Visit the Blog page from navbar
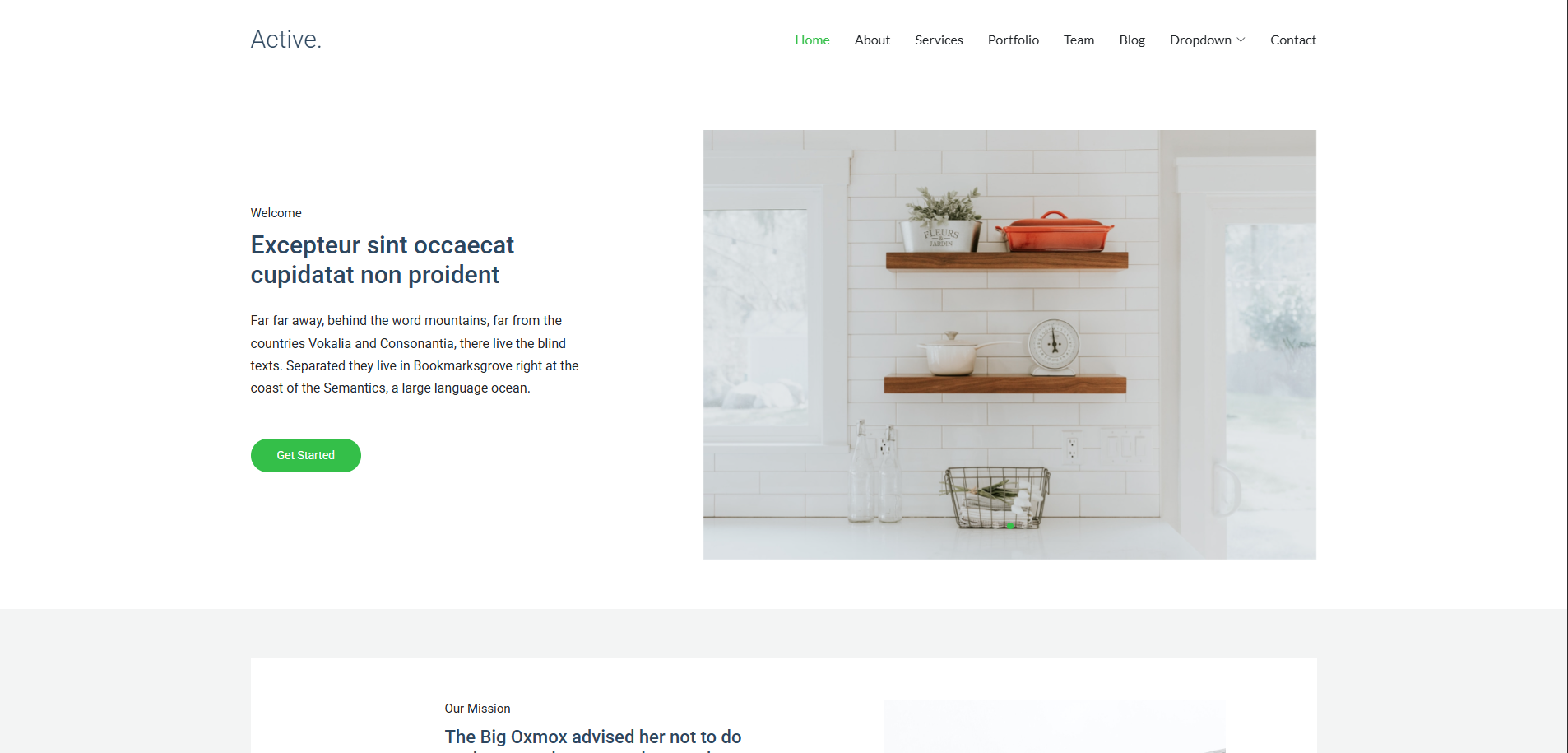 click(x=1132, y=40)
